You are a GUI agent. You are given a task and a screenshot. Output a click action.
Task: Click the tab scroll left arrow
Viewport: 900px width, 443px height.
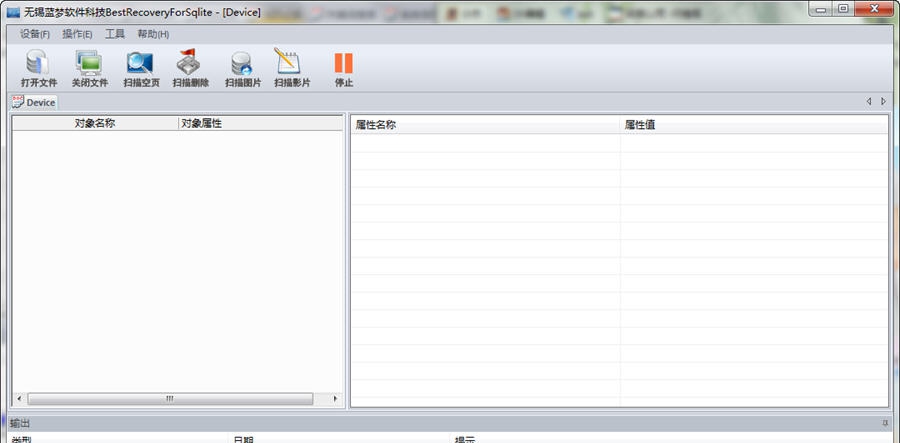click(x=868, y=101)
